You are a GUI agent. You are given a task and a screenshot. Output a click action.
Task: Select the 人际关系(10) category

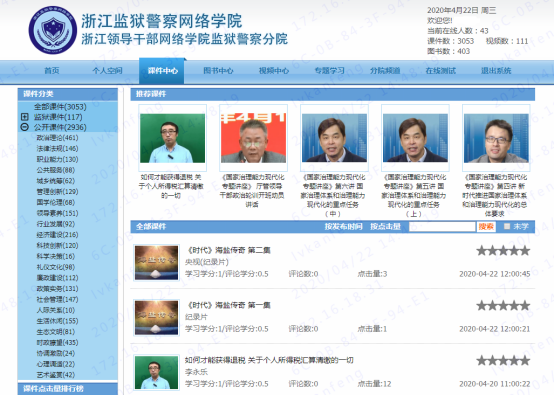click(x=55, y=310)
